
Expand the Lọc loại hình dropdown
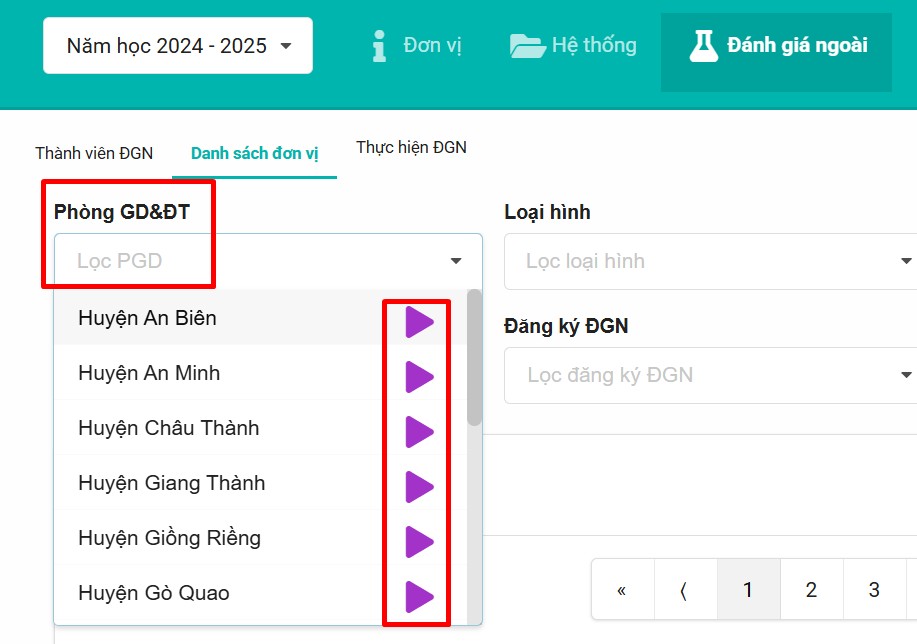point(710,262)
